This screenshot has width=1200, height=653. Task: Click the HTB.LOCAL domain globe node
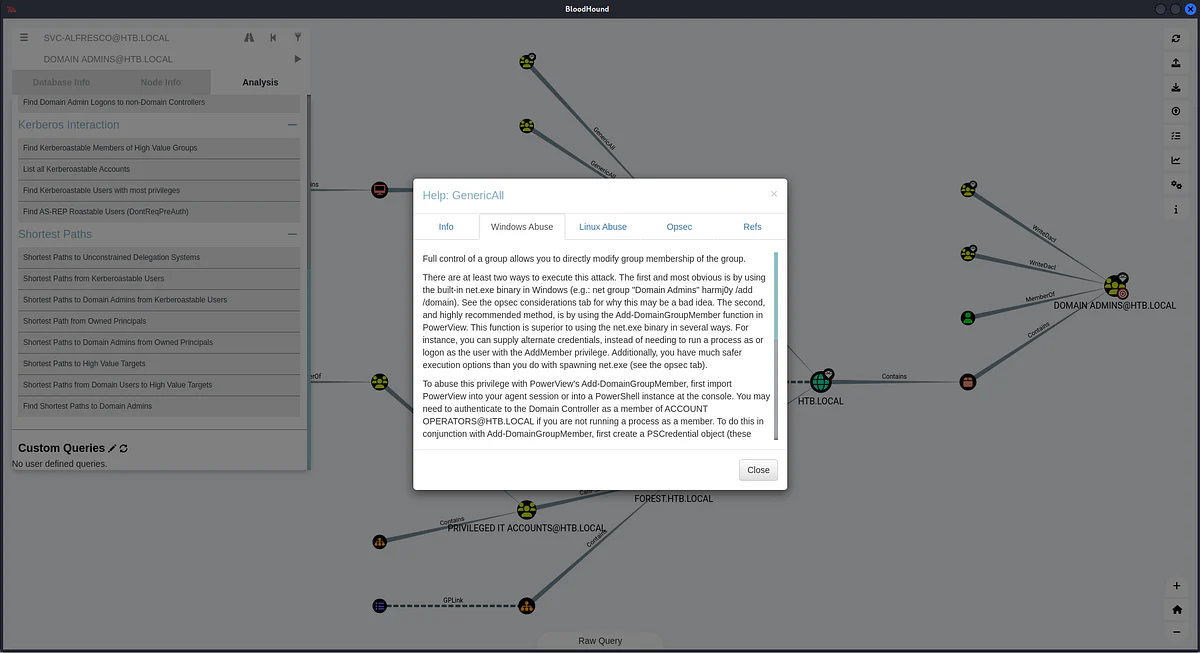pos(820,381)
